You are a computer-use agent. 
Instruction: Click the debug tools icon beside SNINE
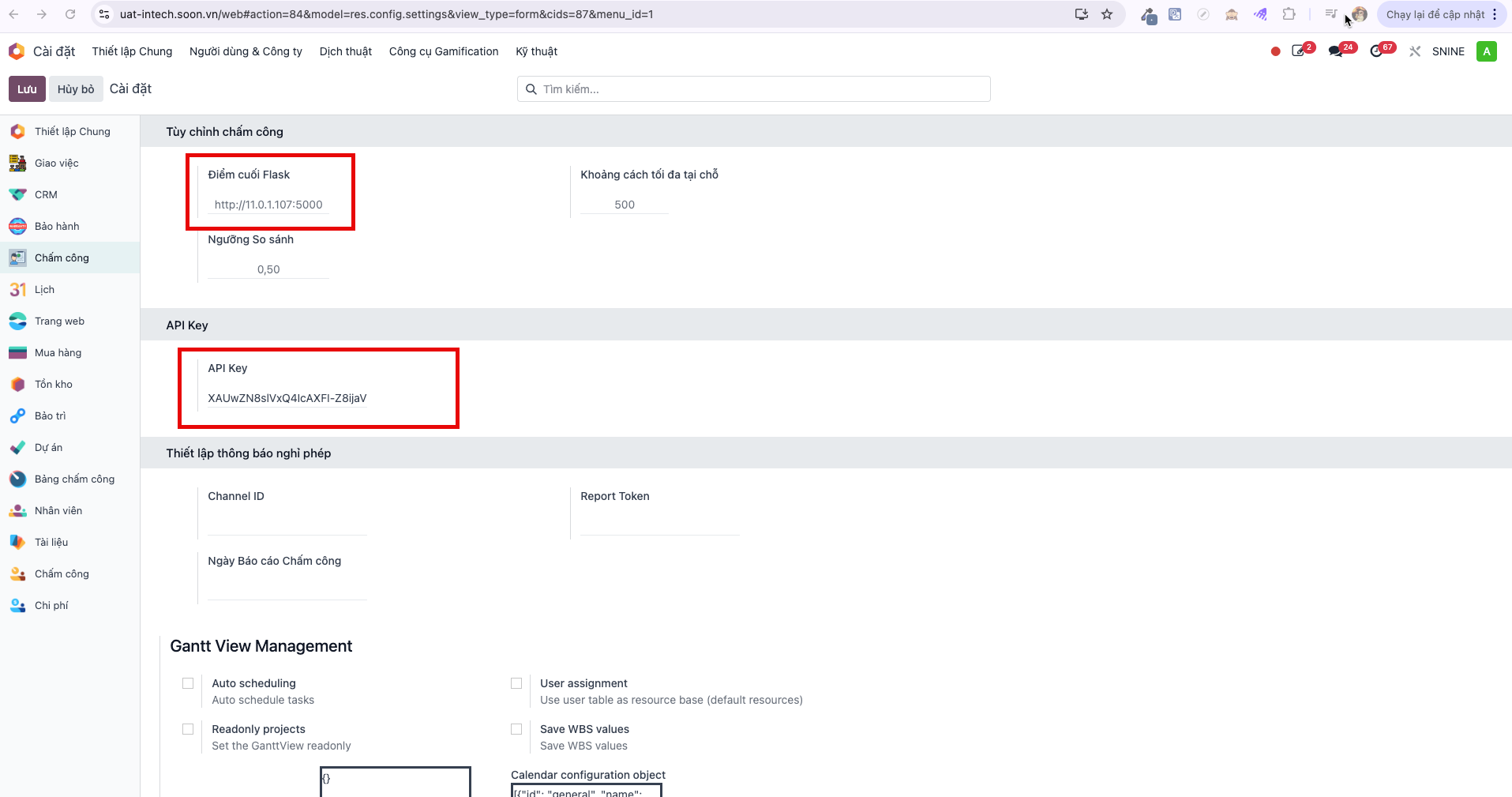pyautogui.click(x=1415, y=51)
